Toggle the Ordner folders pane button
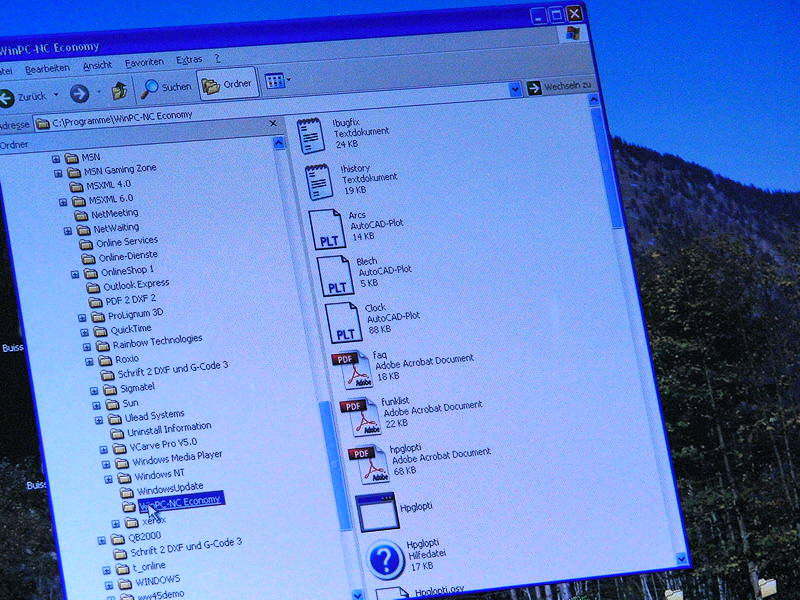The height and width of the screenshot is (600, 800). click(228, 84)
